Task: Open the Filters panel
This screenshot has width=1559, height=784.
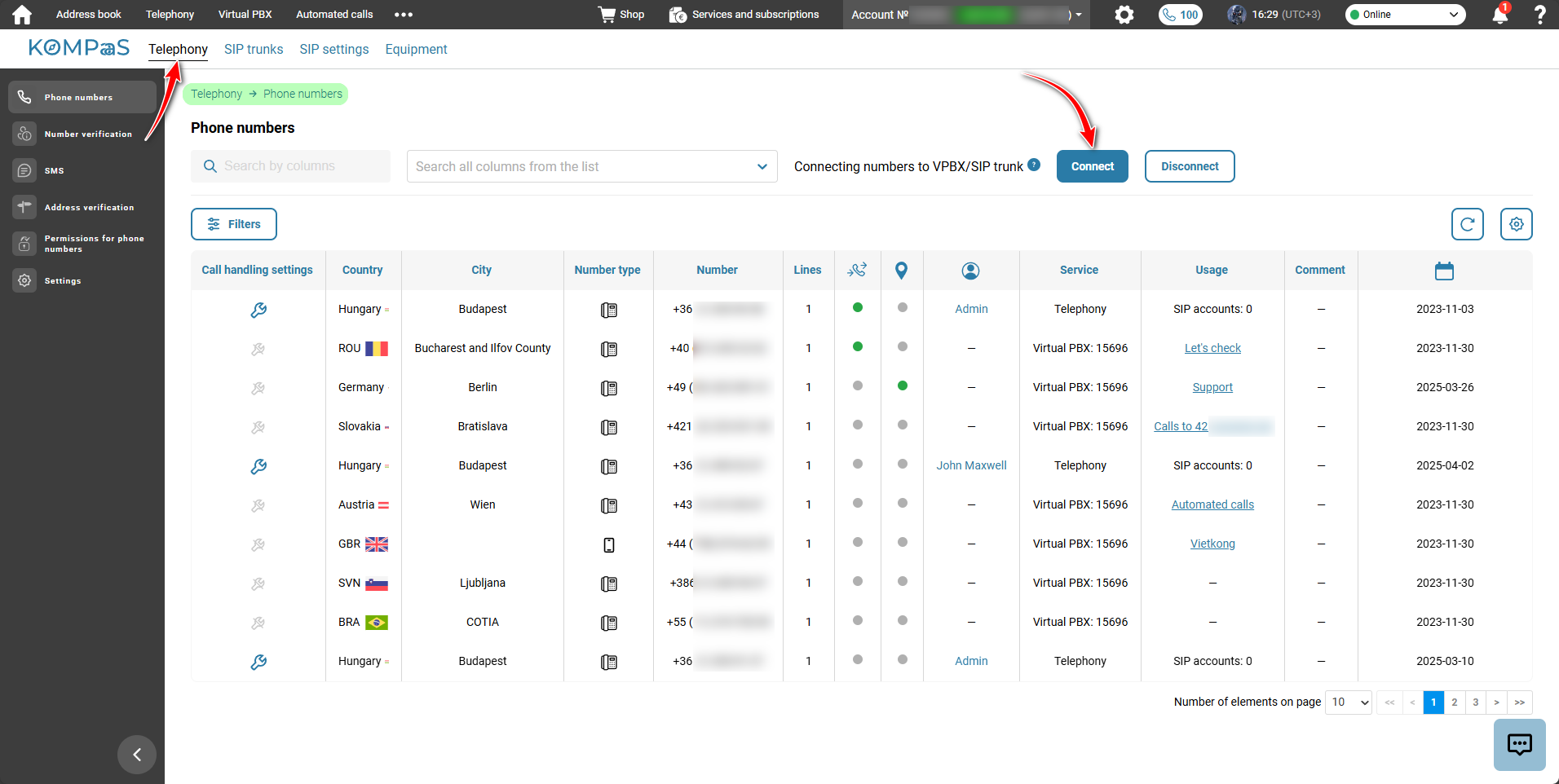Action: pos(234,224)
